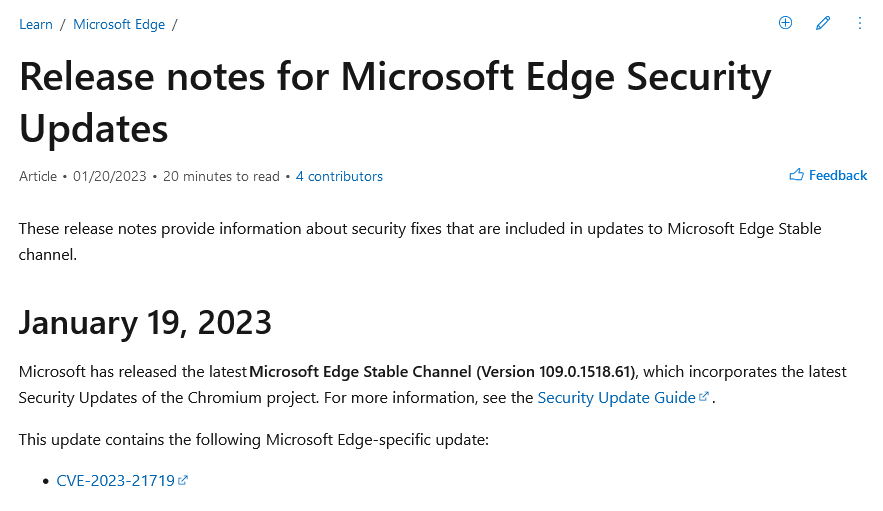
Task: Open the more actions three-dot menu
Action: tap(860, 23)
